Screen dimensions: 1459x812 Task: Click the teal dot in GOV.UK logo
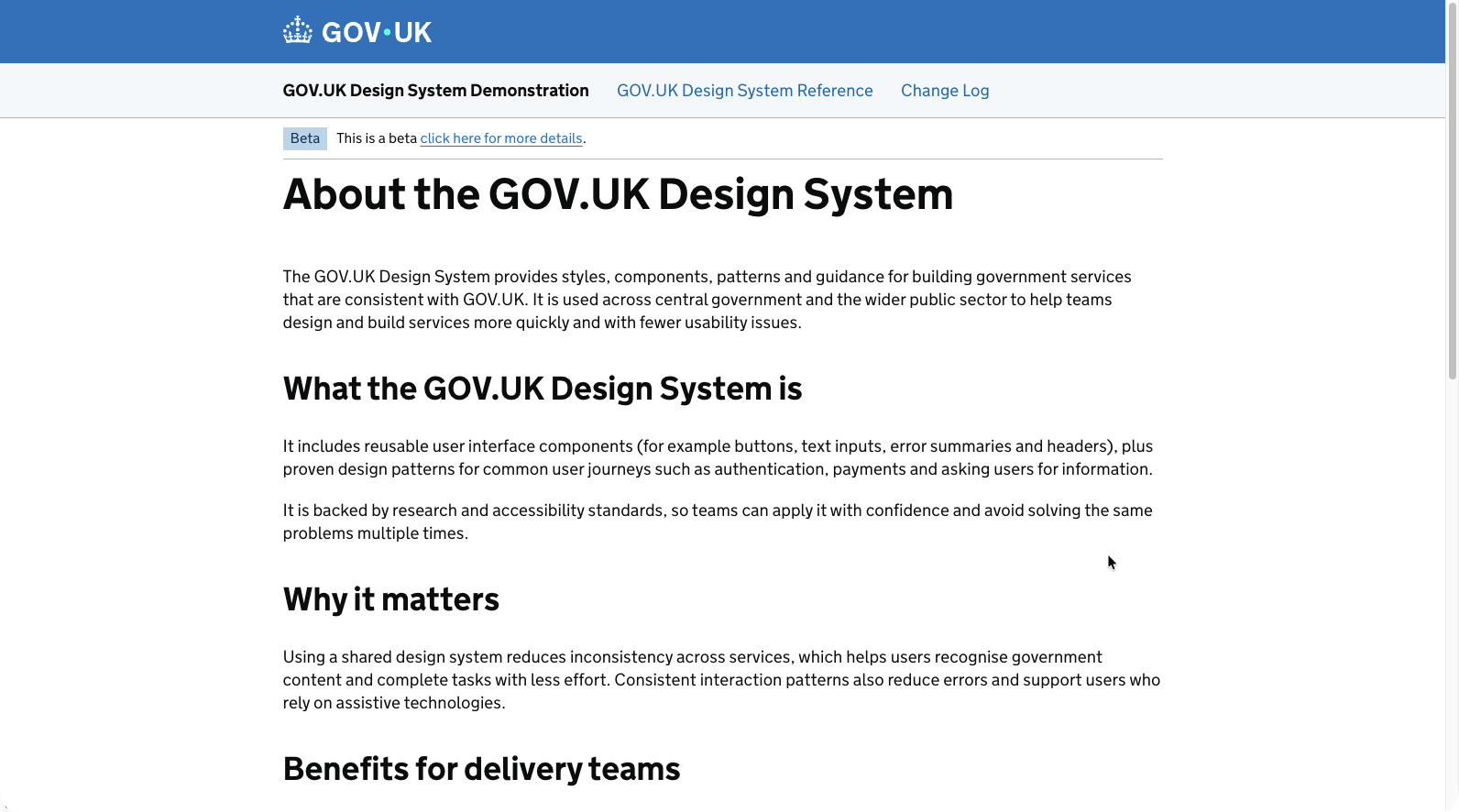pyautogui.click(x=388, y=33)
